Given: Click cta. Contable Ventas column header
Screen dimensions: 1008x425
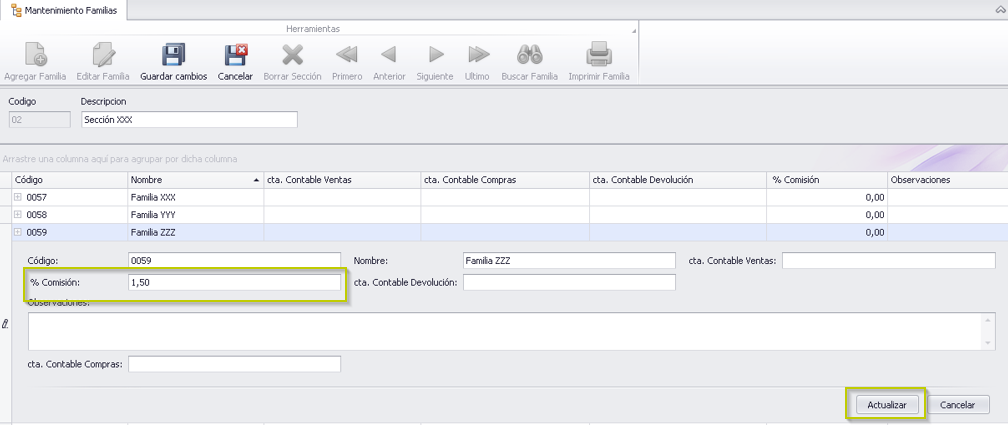Looking at the screenshot, I should pyautogui.click(x=342, y=180).
